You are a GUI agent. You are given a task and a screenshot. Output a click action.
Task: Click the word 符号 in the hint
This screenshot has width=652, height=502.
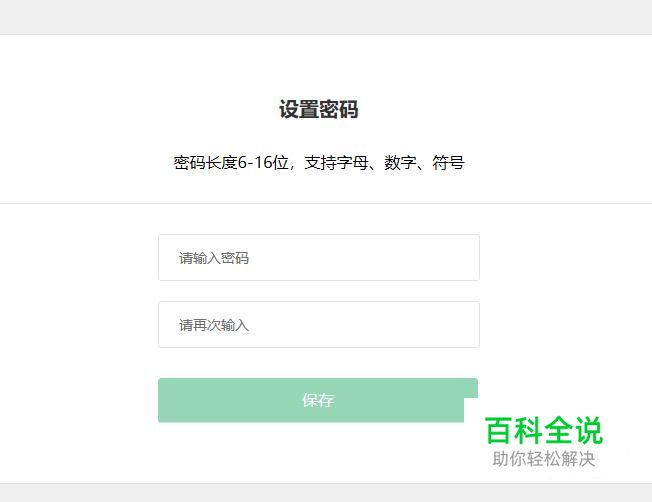click(448, 163)
